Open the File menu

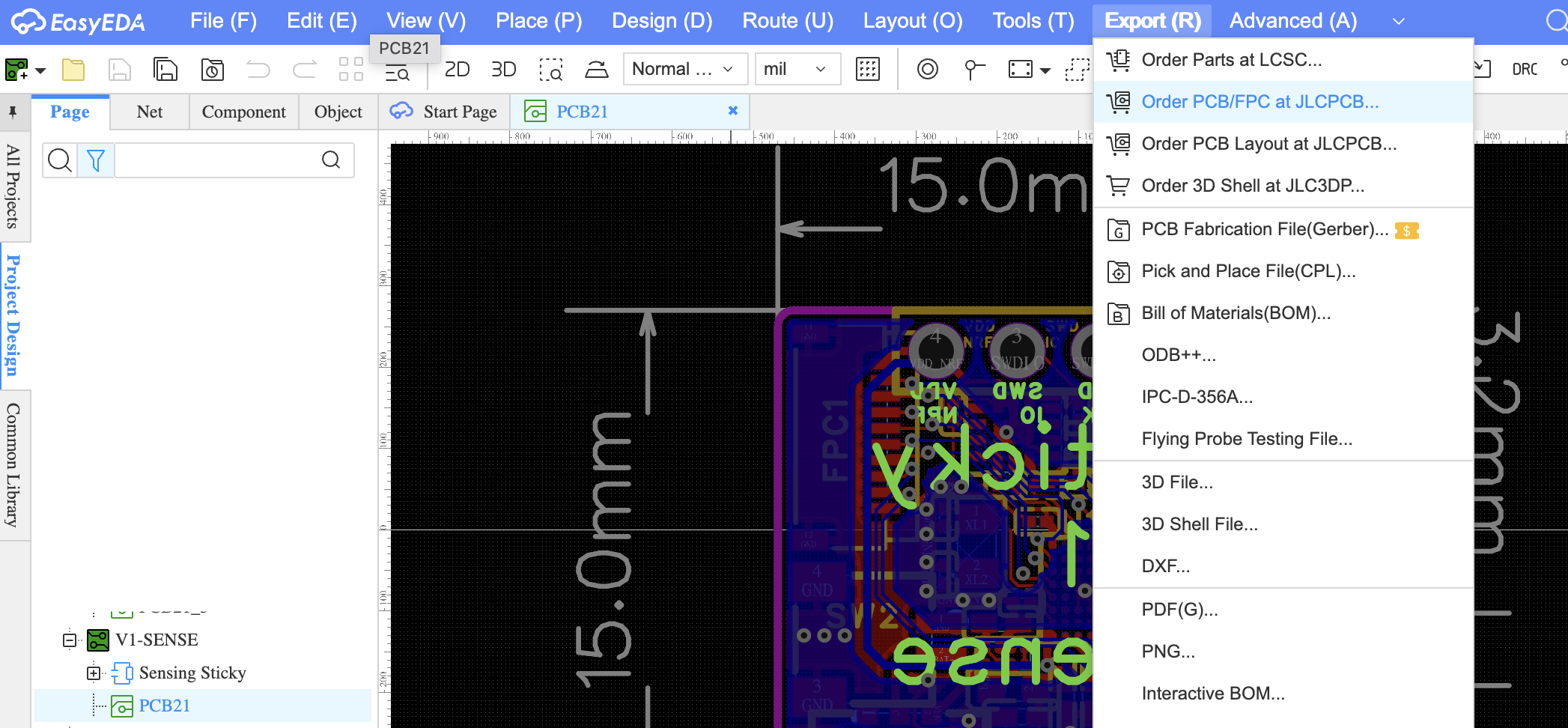click(223, 21)
